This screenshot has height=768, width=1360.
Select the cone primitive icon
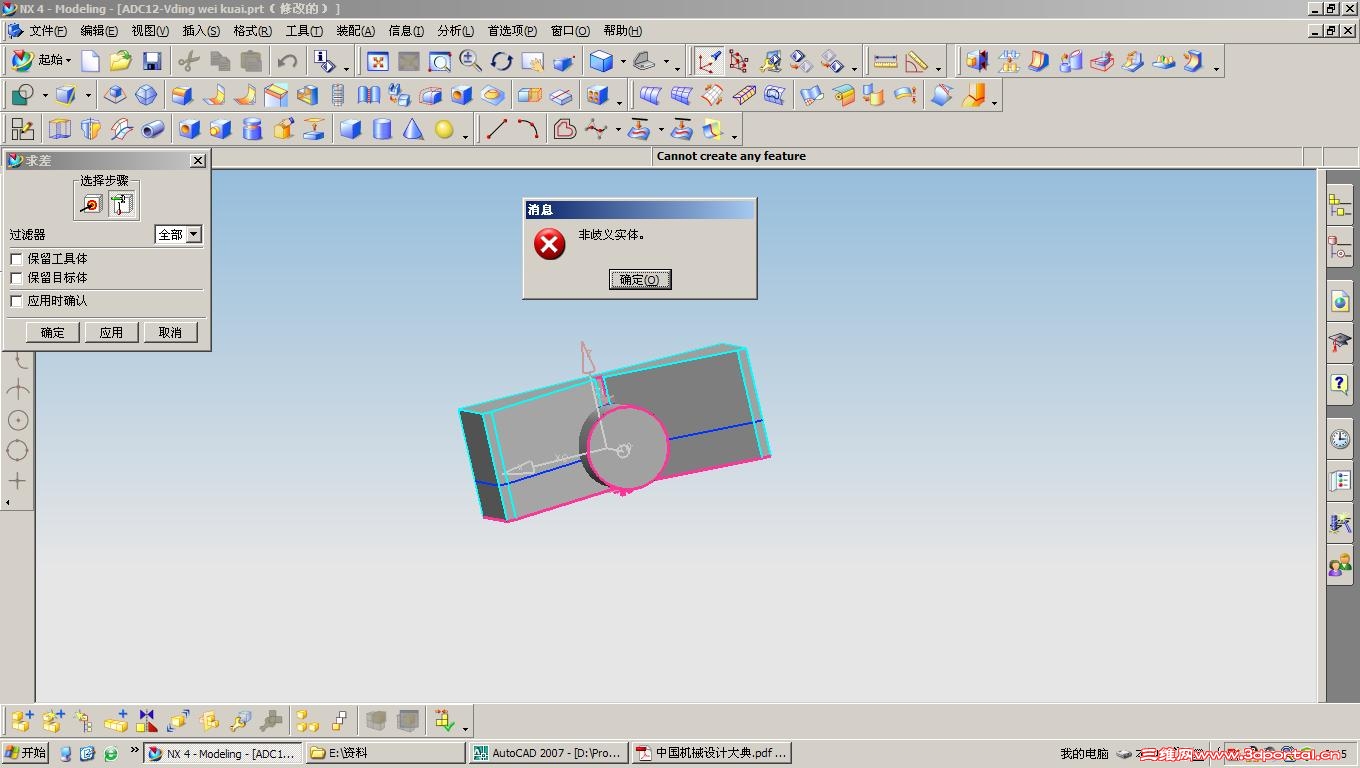coord(413,129)
